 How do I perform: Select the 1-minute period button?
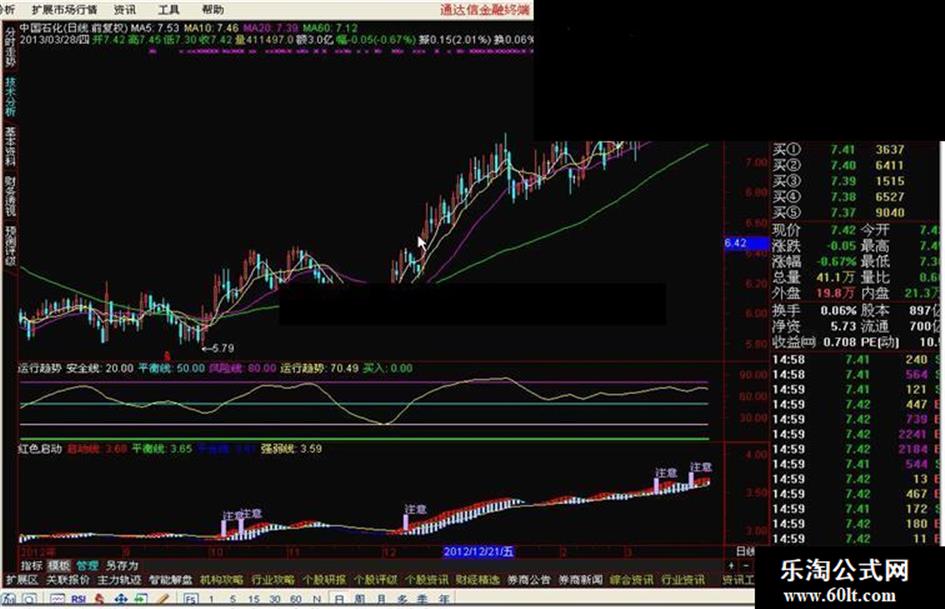[211, 599]
